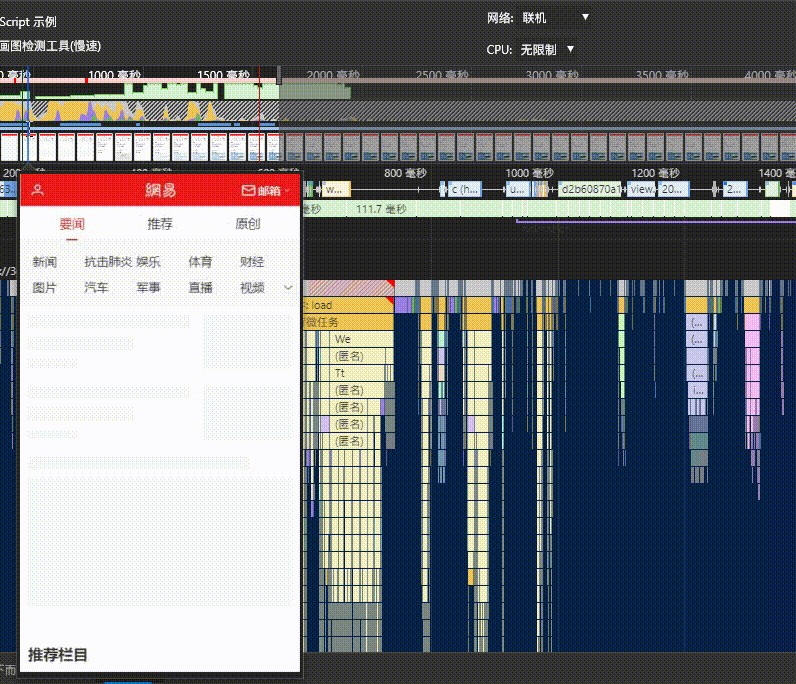Select the view network request bar
Screen dimensions: 796x684
[x=642, y=189]
